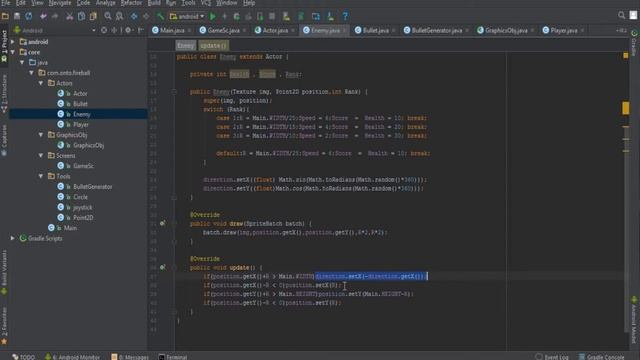
Task: Click the Undo toolbar icon
Action: click(x=43, y=16)
